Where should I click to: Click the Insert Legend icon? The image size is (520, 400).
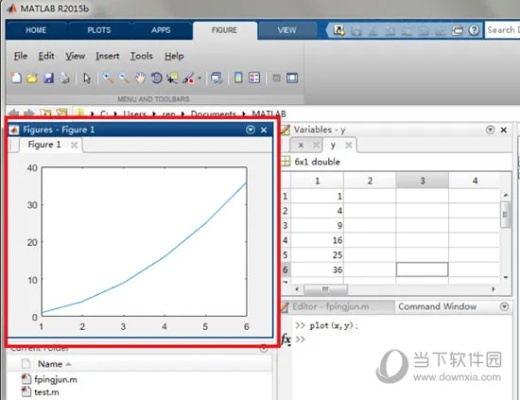(254, 78)
